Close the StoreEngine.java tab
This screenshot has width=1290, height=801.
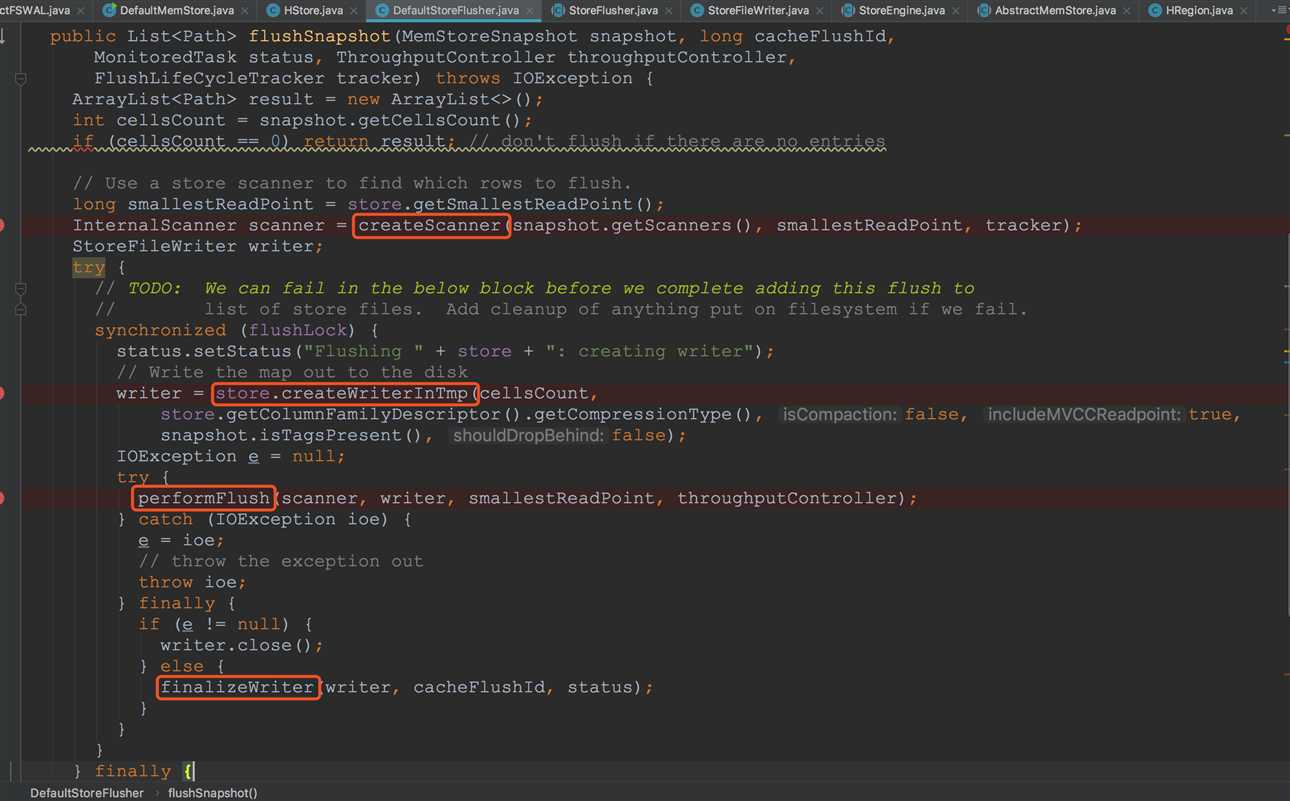point(956,10)
